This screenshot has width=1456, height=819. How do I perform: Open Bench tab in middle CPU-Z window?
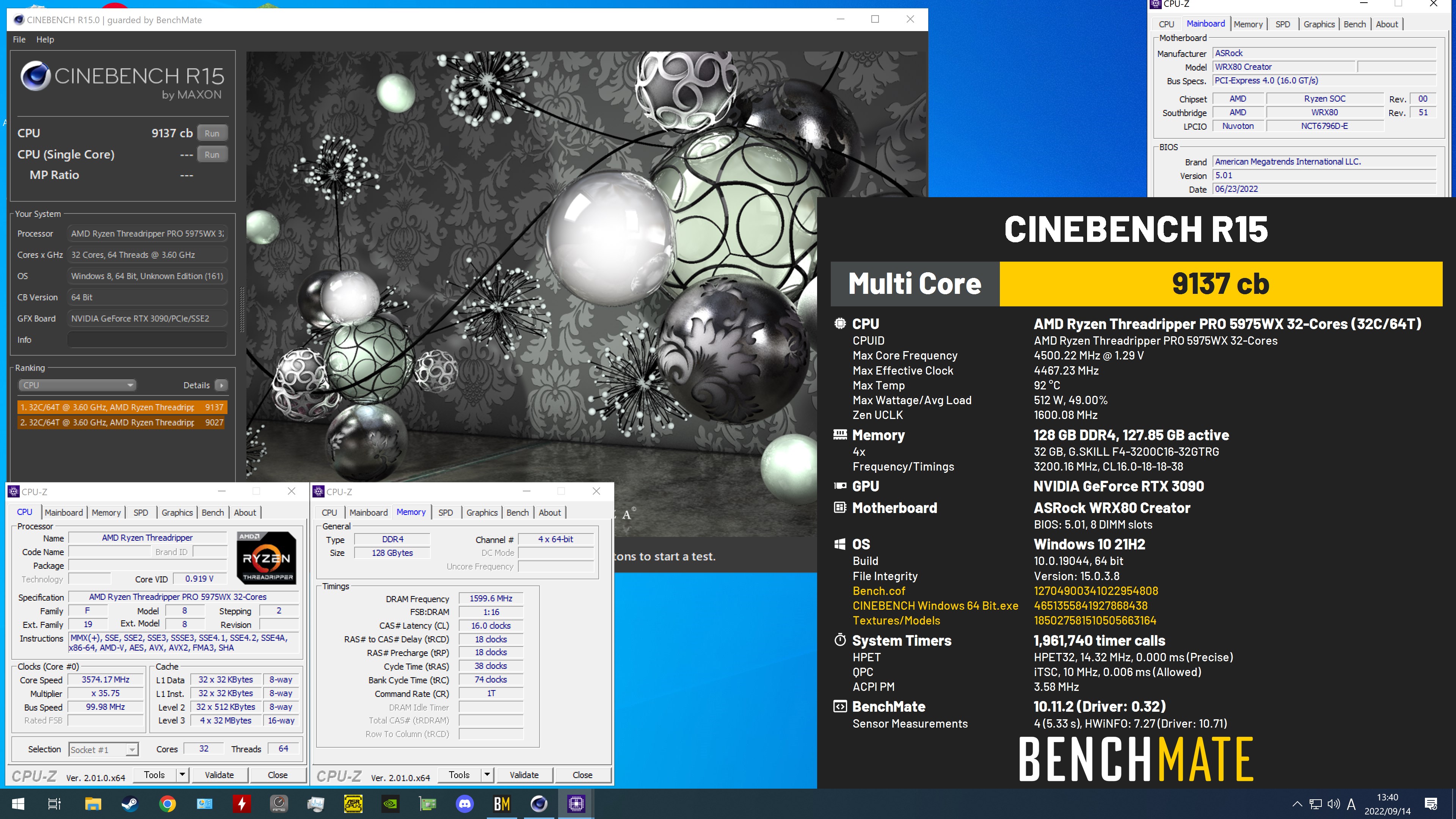[517, 512]
